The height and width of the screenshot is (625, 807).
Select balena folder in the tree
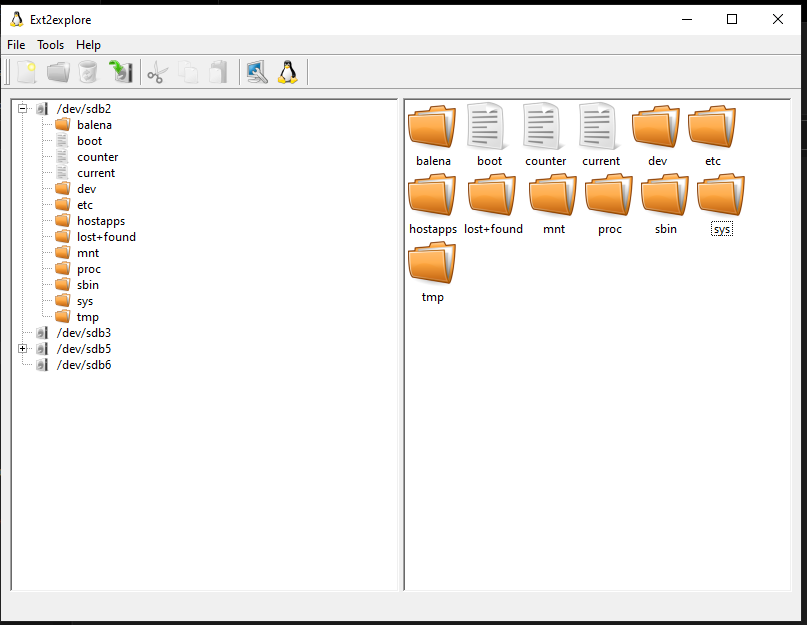click(94, 125)
